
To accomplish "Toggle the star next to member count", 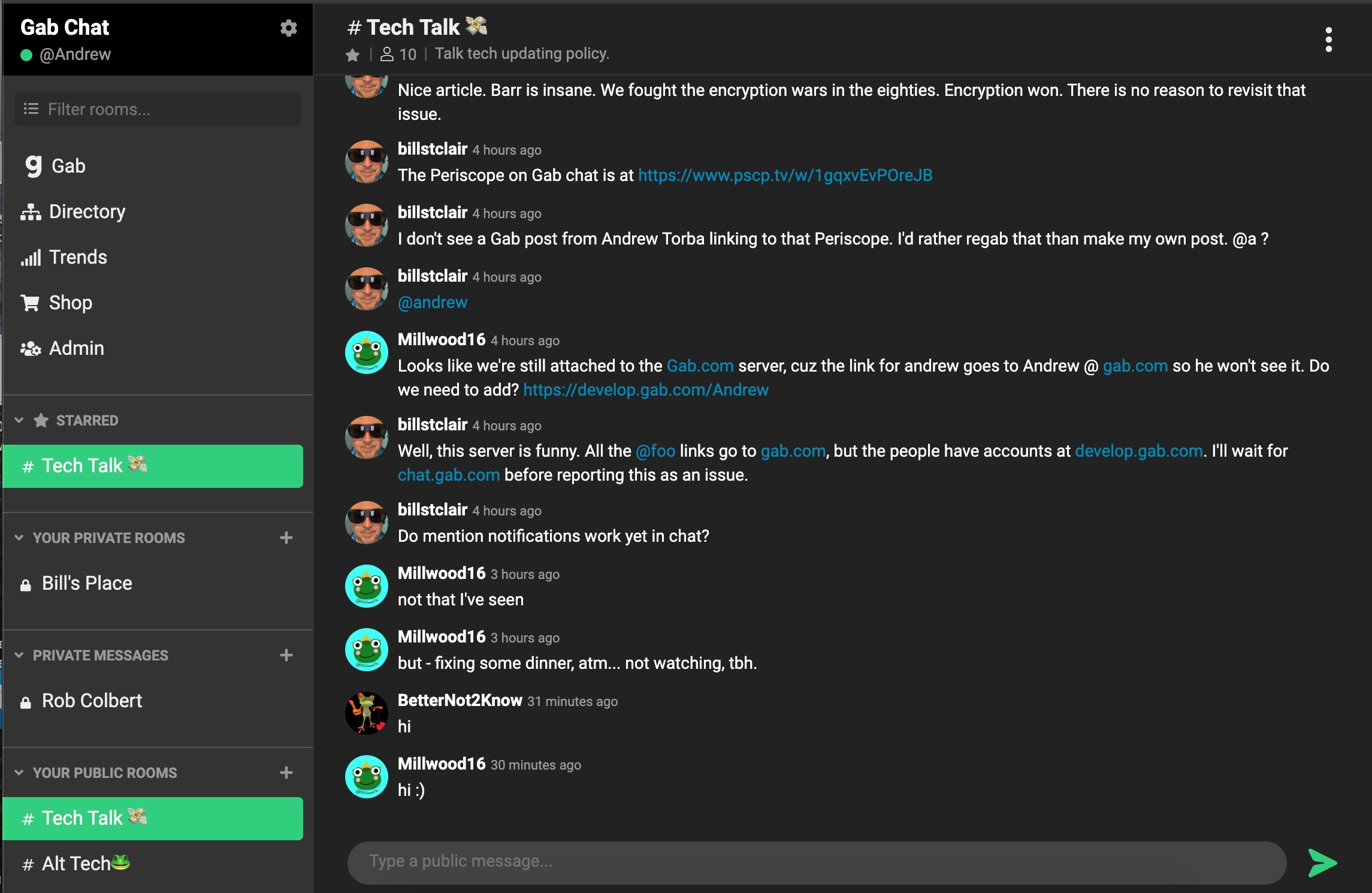I will click(x=352, y=55).
